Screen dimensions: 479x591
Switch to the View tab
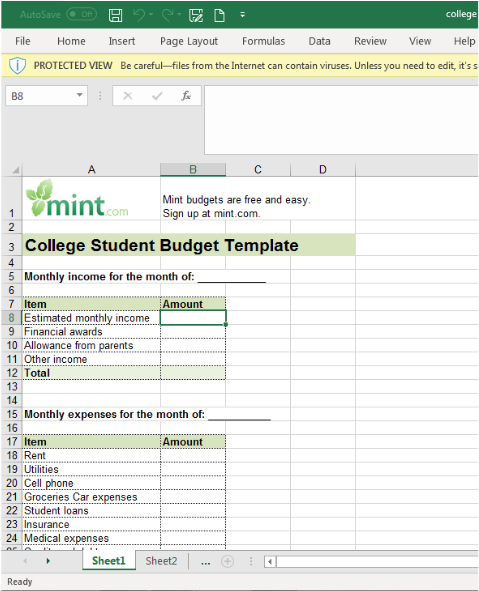click(x=420, y=41)
